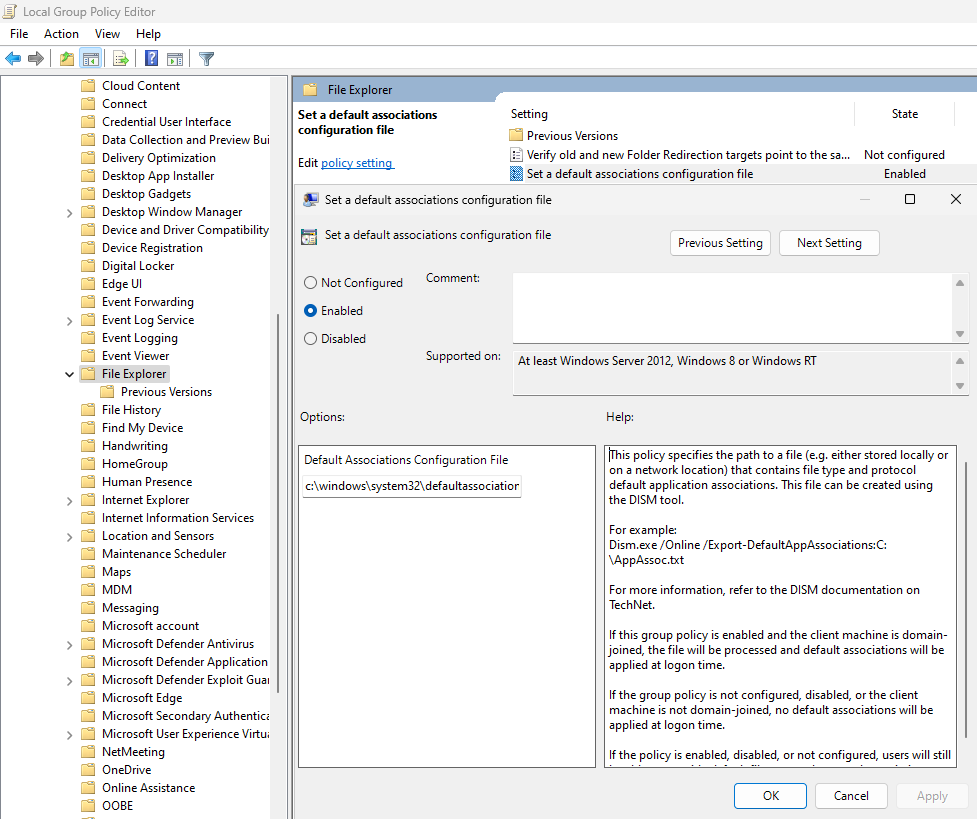This screenshot has height=819, width=977.
Task: Open the Help menu
Action: (x=148, y=34)
